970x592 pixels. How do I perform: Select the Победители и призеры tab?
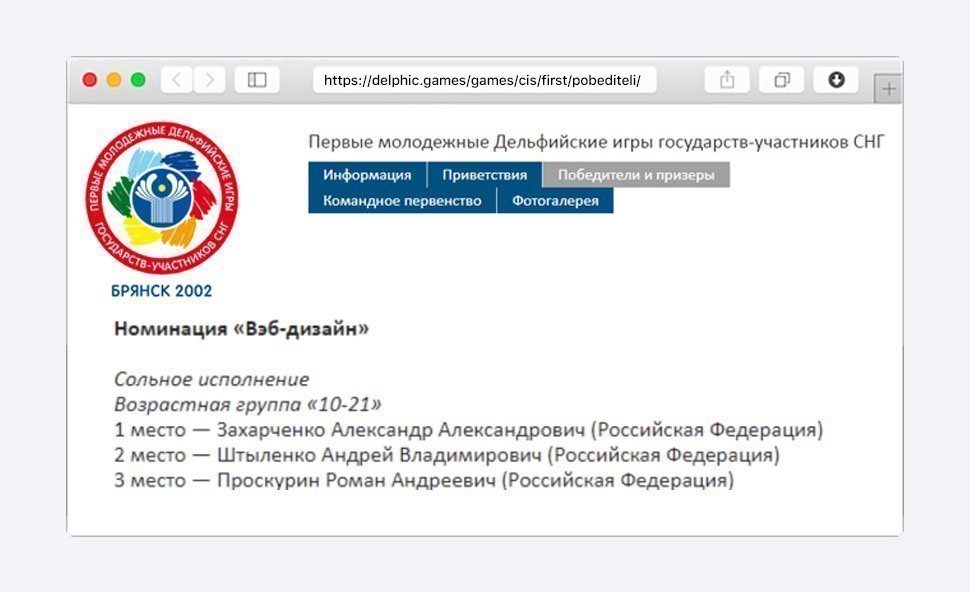click(x=636, y=174)
